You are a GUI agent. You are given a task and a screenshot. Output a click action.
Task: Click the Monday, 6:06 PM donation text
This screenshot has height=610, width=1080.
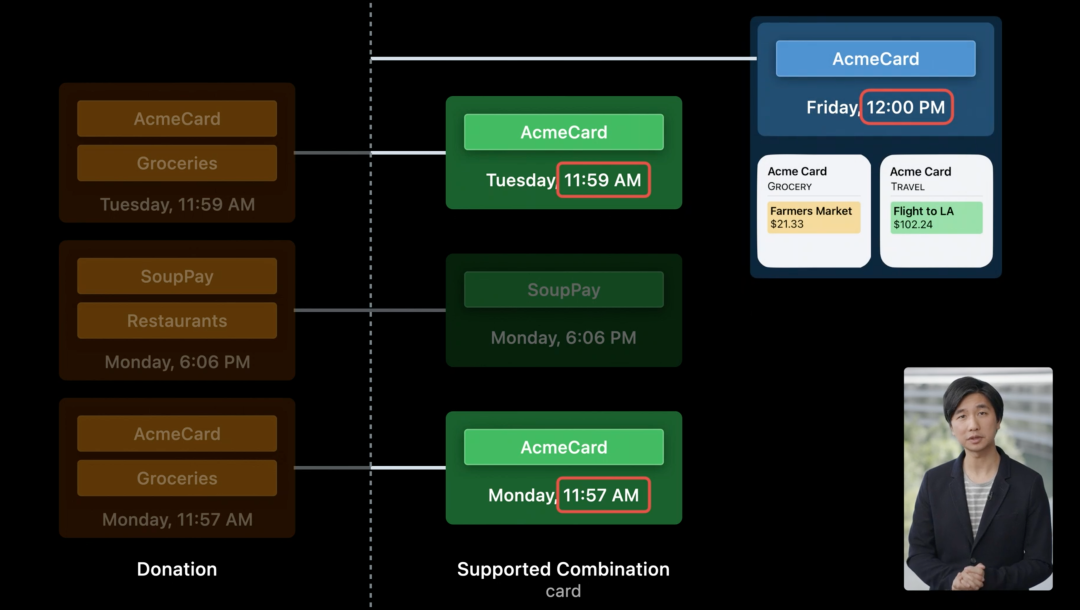(177, 362)
